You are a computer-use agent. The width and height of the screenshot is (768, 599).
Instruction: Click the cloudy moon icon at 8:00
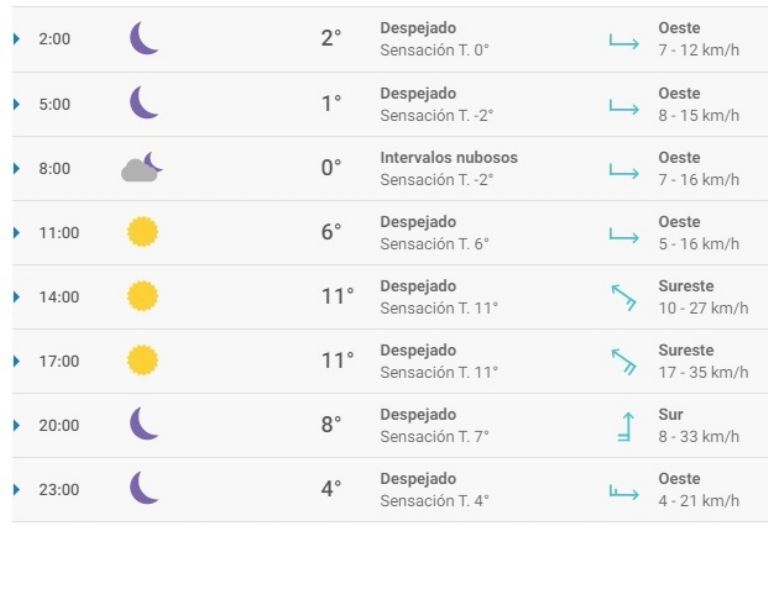click(142, 167)
